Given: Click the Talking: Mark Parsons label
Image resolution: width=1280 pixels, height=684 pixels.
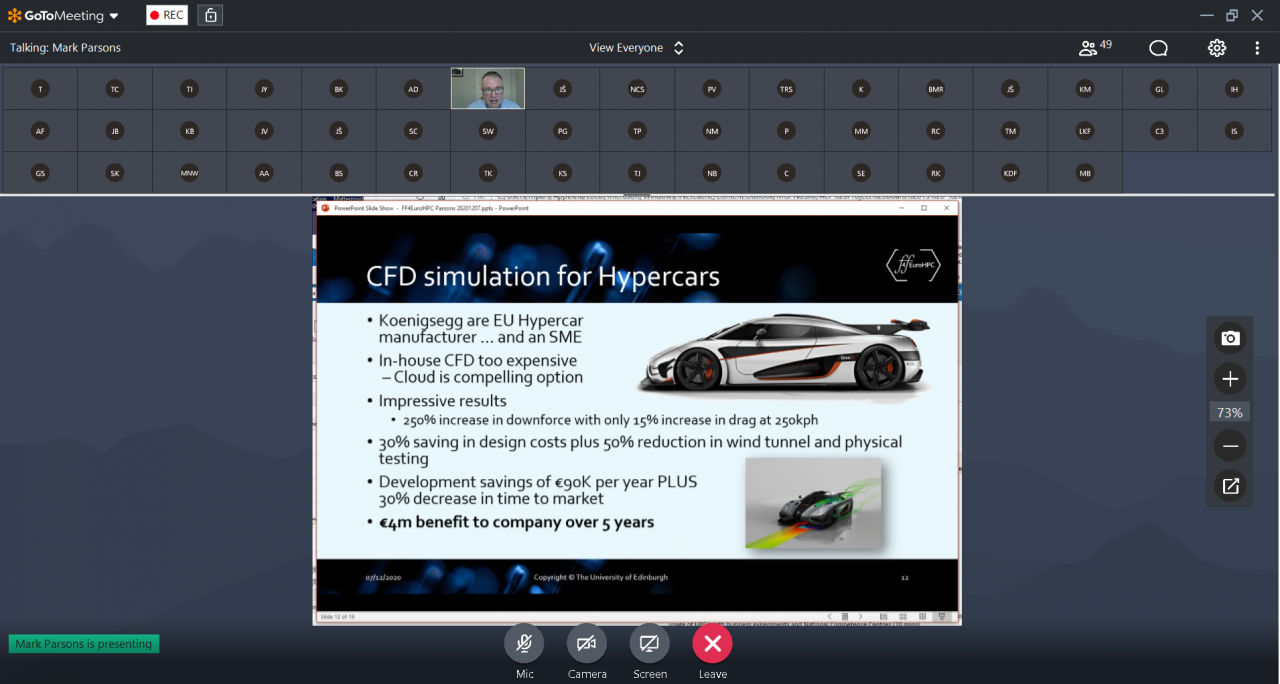Looking at the screenshot, I should pos(65,48).
